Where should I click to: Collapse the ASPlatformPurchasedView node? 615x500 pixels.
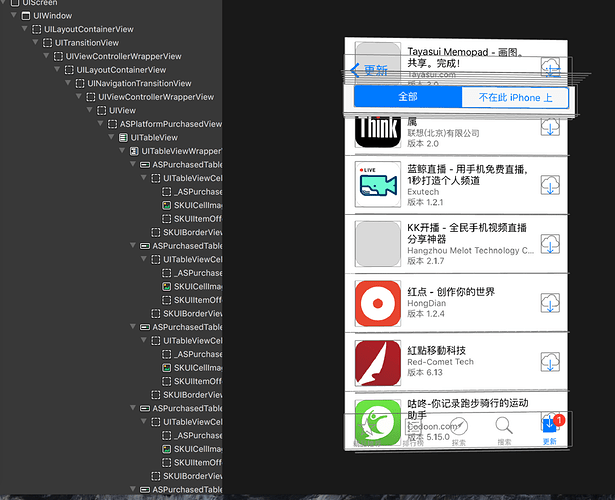click(100, 124)
